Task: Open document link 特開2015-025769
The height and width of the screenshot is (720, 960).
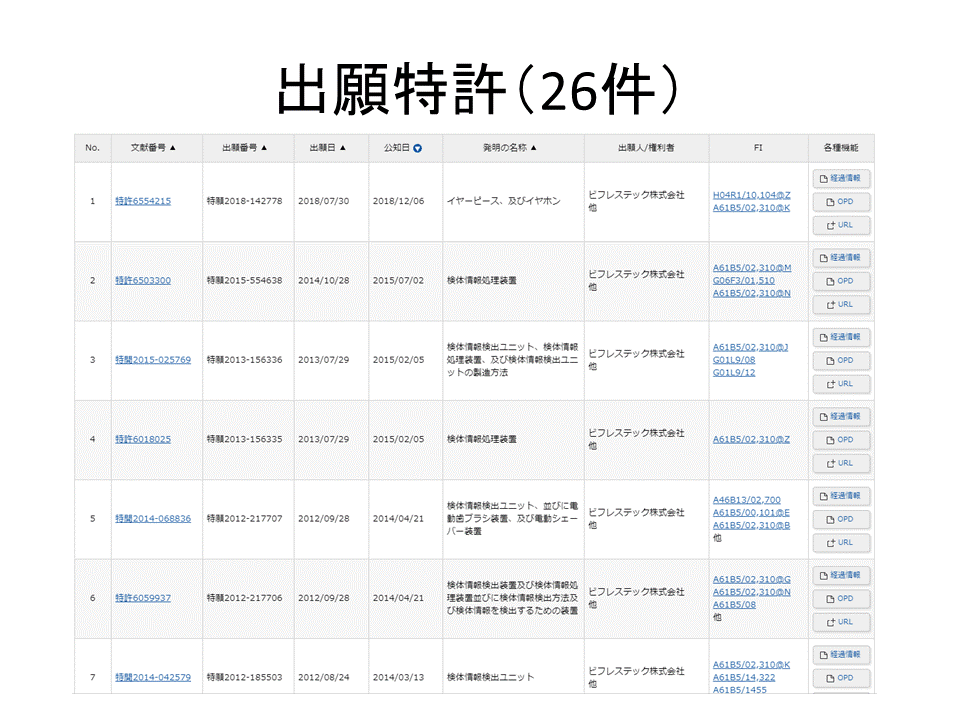Action: tap(152, 360)
